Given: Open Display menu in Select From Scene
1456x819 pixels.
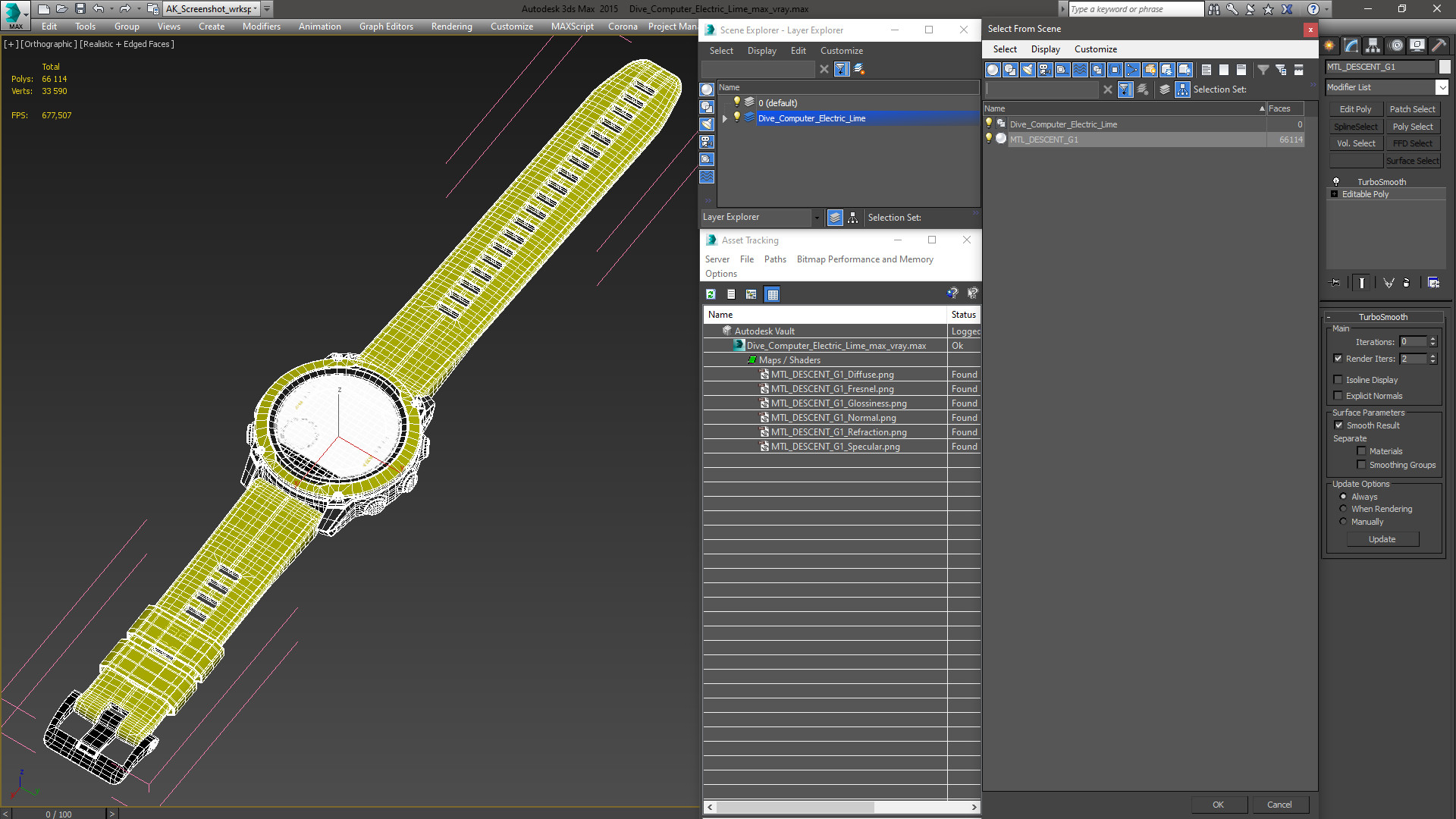Looking at the screenshot, I should [x=1045, y=49].
